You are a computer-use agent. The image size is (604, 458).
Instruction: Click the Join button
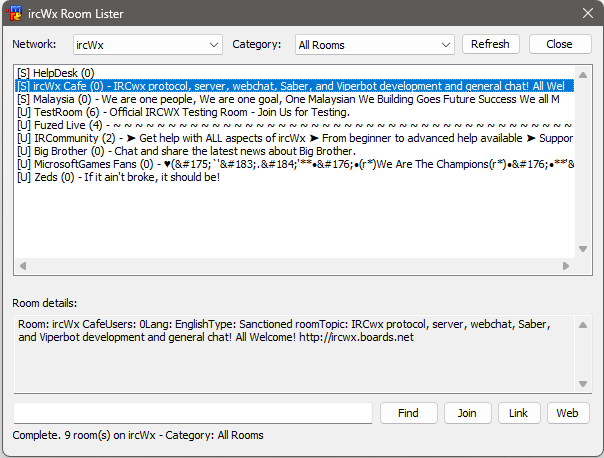click(x=467, y=413)
